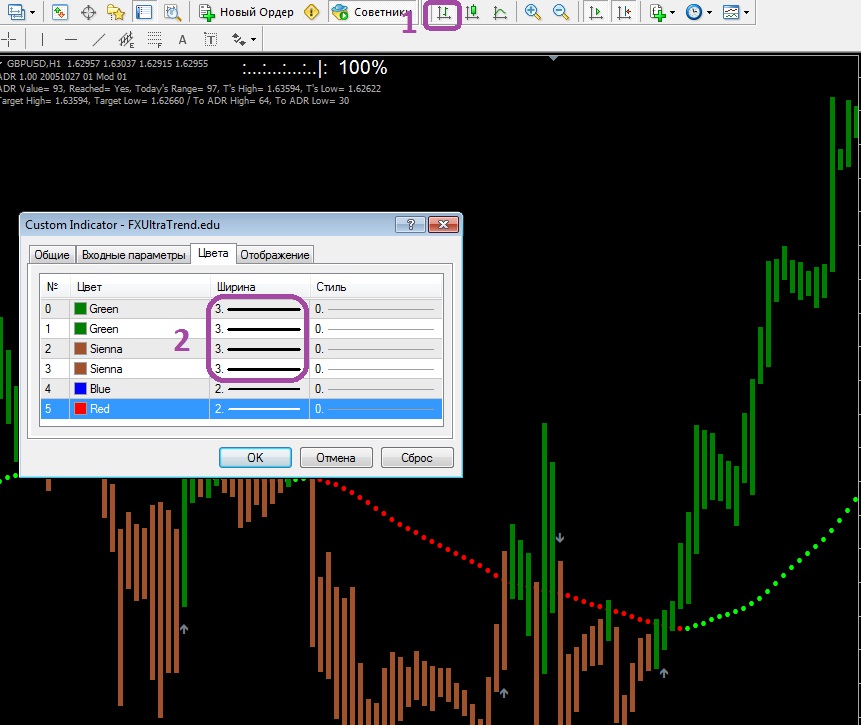861x725 pixels.
Task: Expand the Templates dropdown arrow
Action: pyautogui.click(x=746, y=12)
